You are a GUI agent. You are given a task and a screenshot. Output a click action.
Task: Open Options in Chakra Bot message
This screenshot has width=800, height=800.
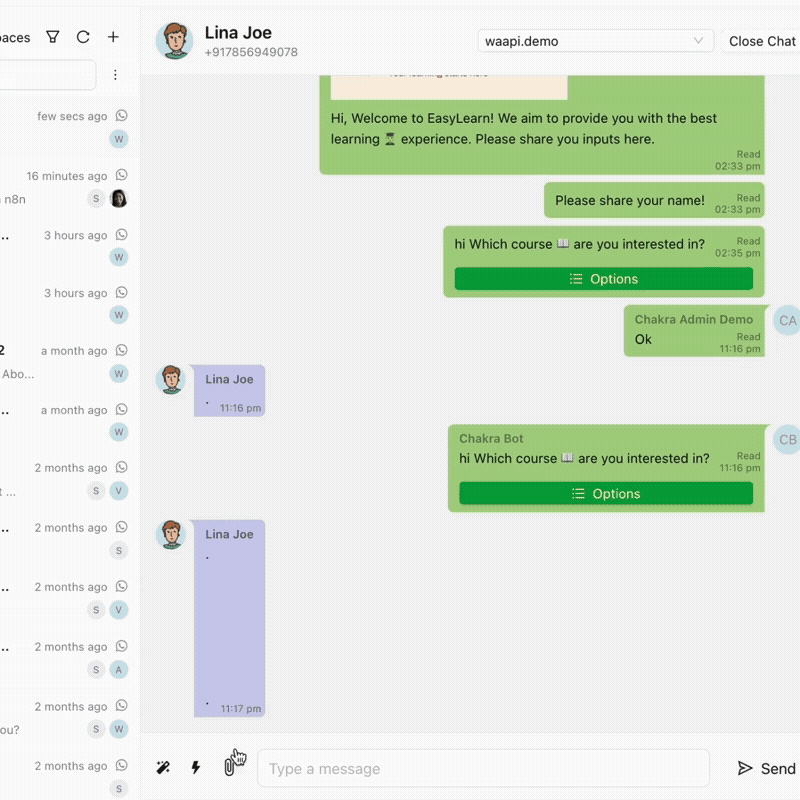tap(605, 493)
